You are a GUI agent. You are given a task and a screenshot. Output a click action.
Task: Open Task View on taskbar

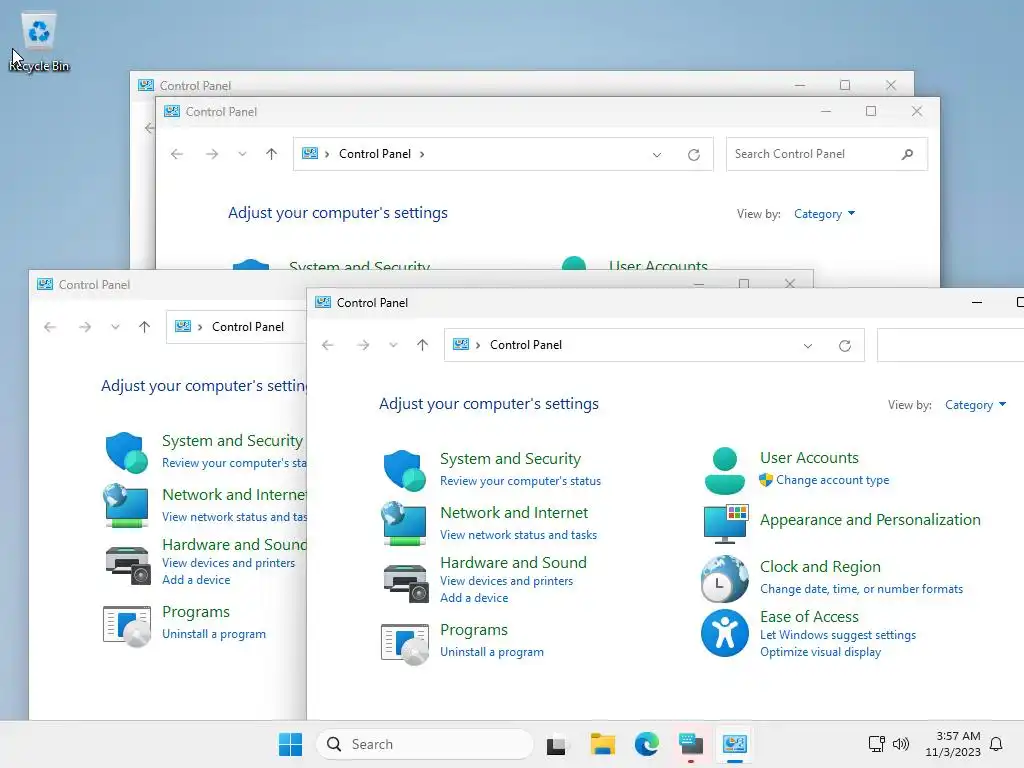click(x=556, y=744)
